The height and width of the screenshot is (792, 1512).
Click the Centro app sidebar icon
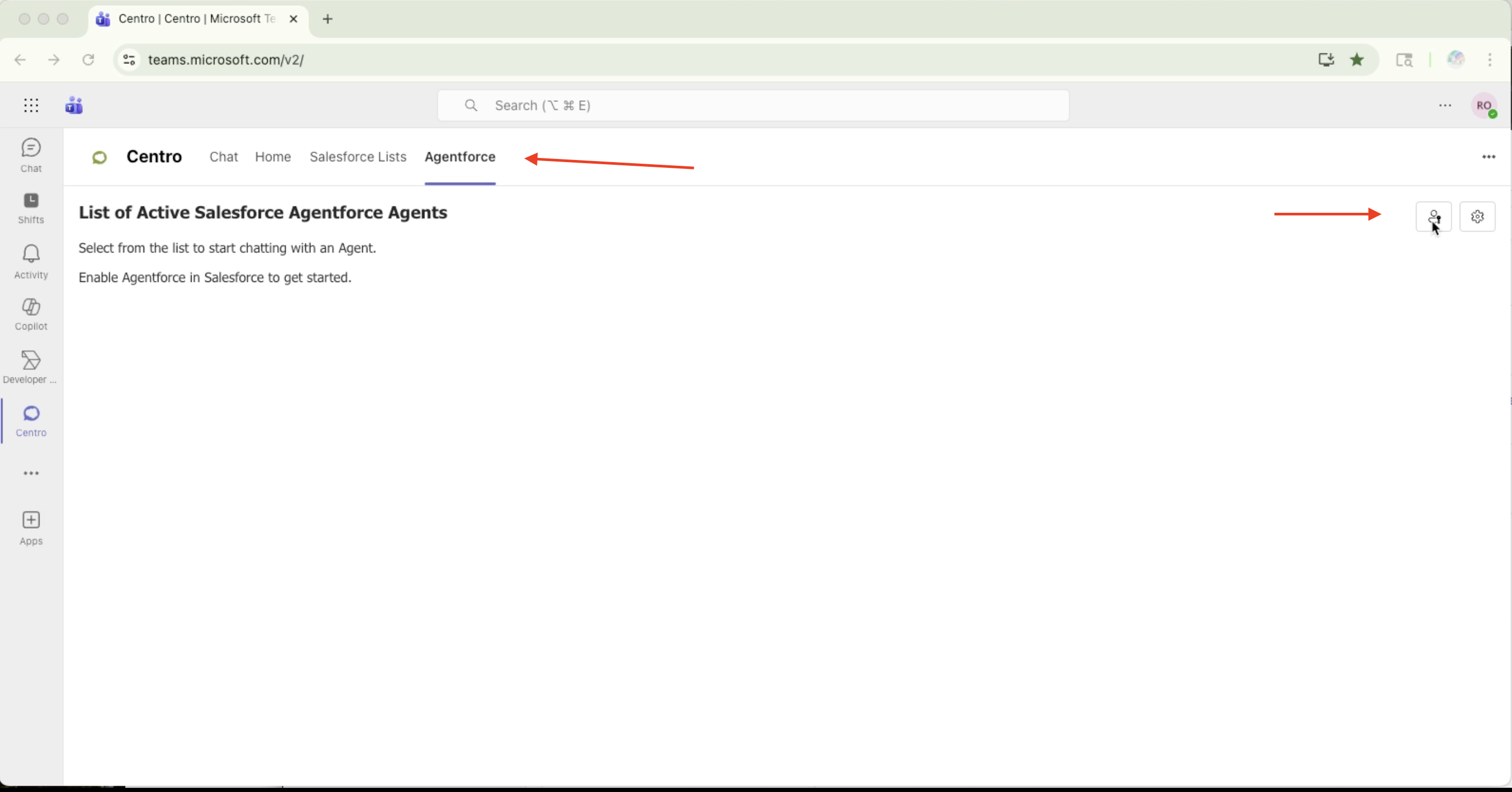point(31,420)
